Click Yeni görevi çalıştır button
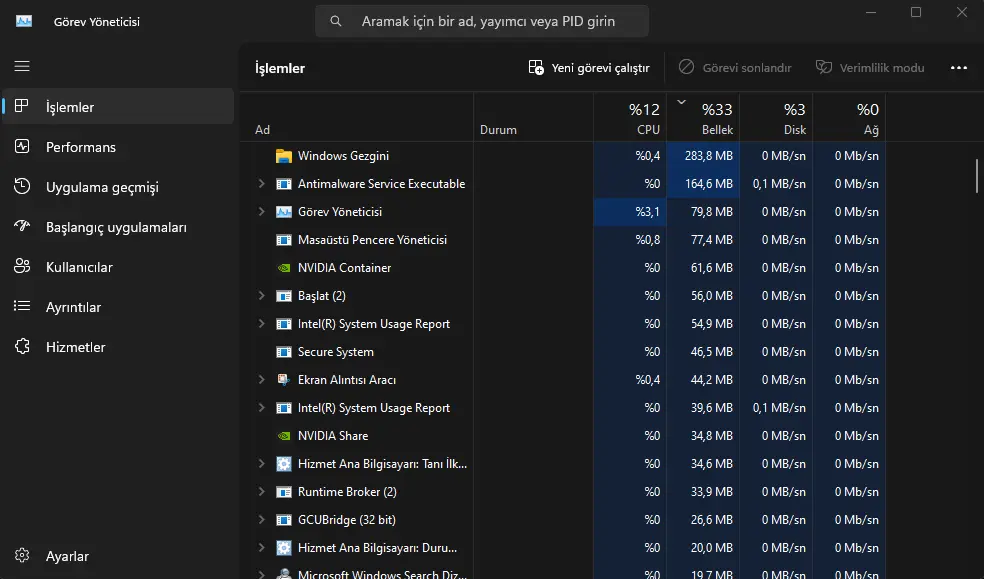 pos(589,68)
